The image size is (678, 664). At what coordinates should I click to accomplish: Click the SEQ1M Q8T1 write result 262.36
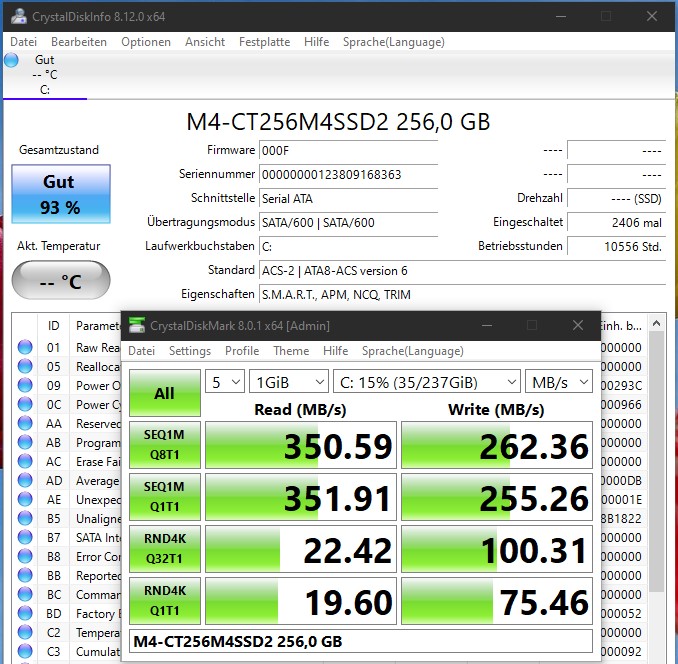pos(497,445)
